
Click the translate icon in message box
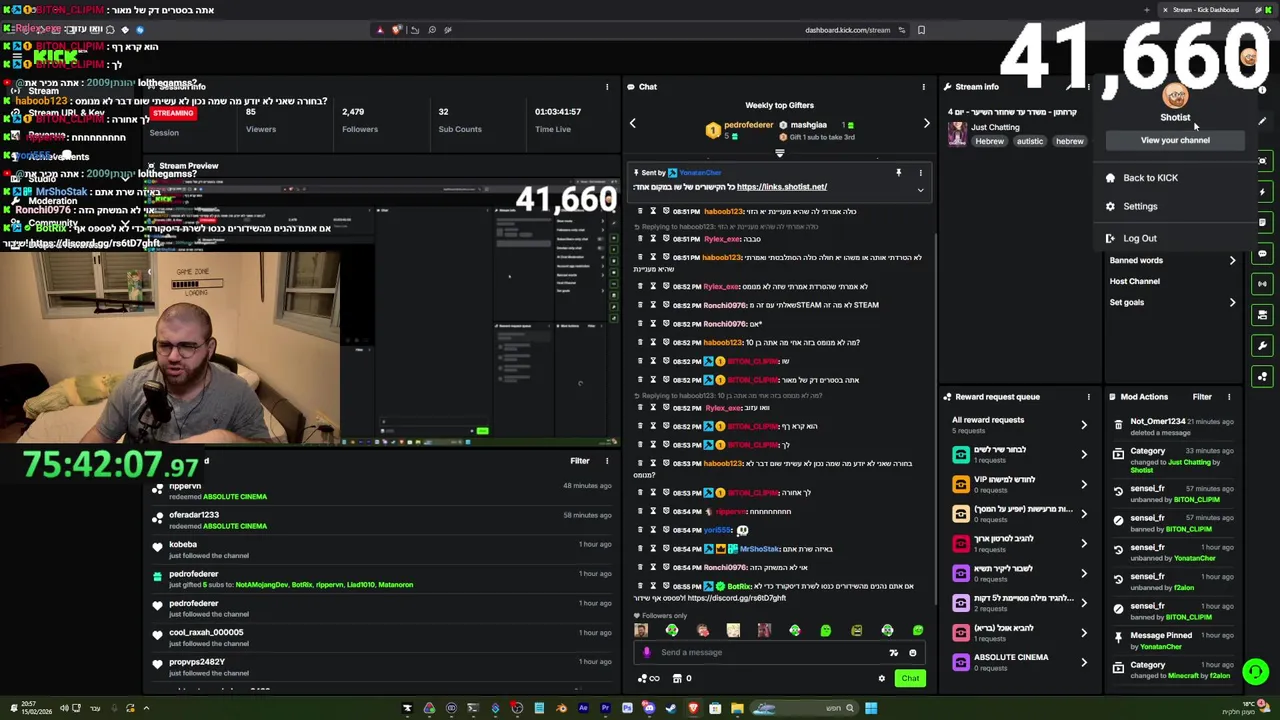[893, 653]
